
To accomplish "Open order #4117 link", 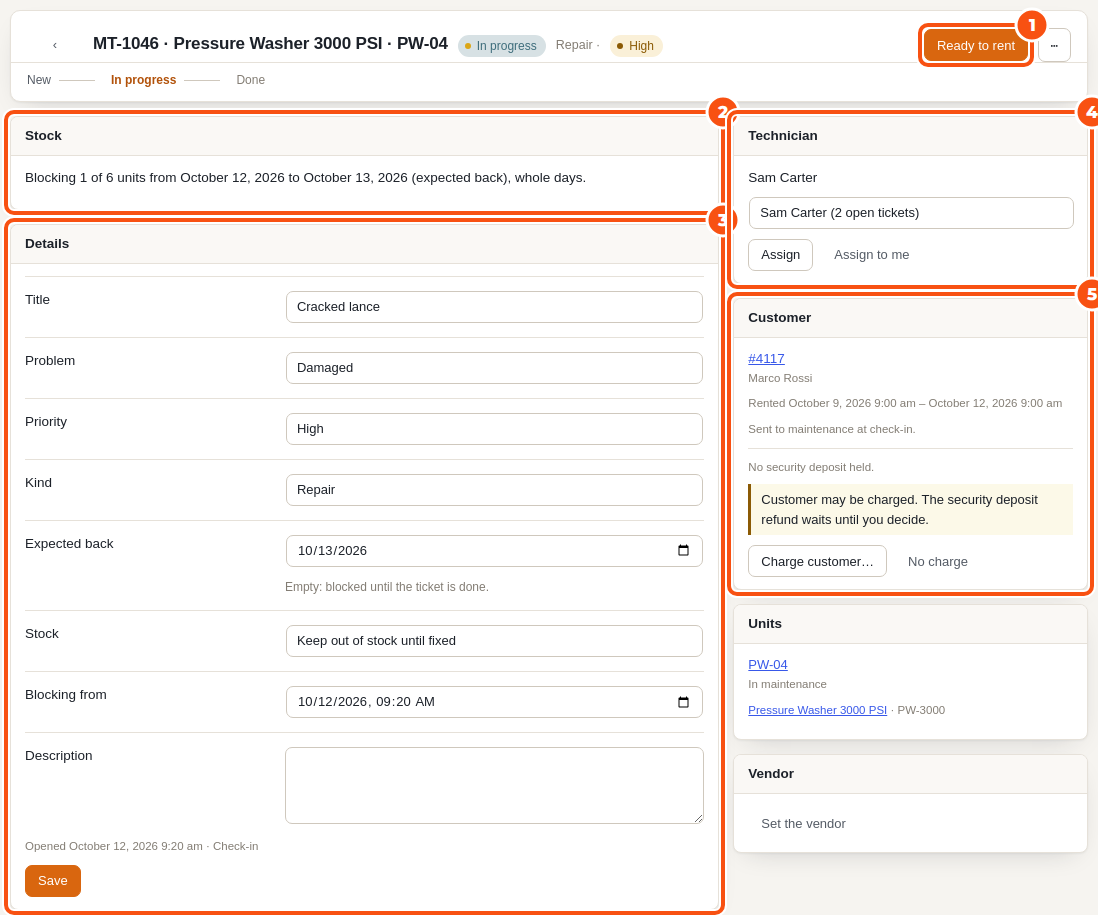I will point(766,358).
